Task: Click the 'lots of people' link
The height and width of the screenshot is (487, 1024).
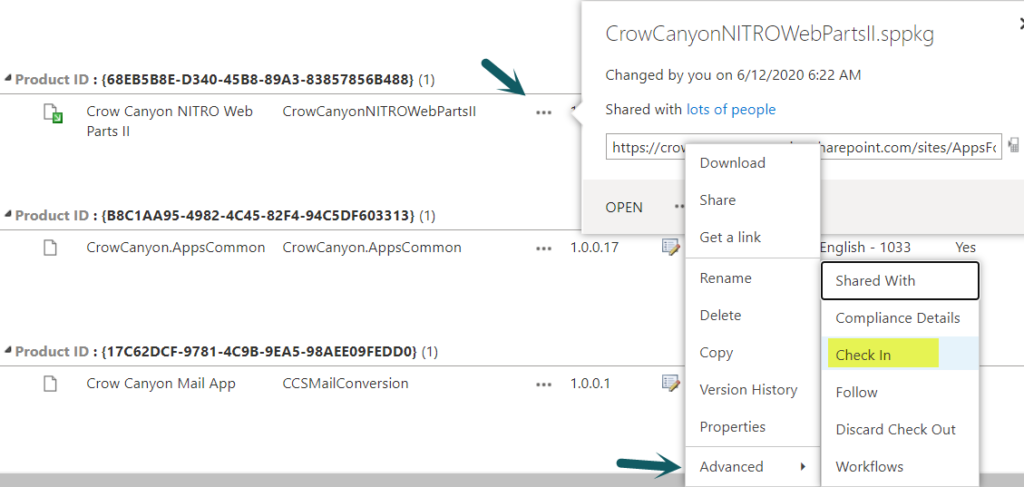Action: point(731,109)
